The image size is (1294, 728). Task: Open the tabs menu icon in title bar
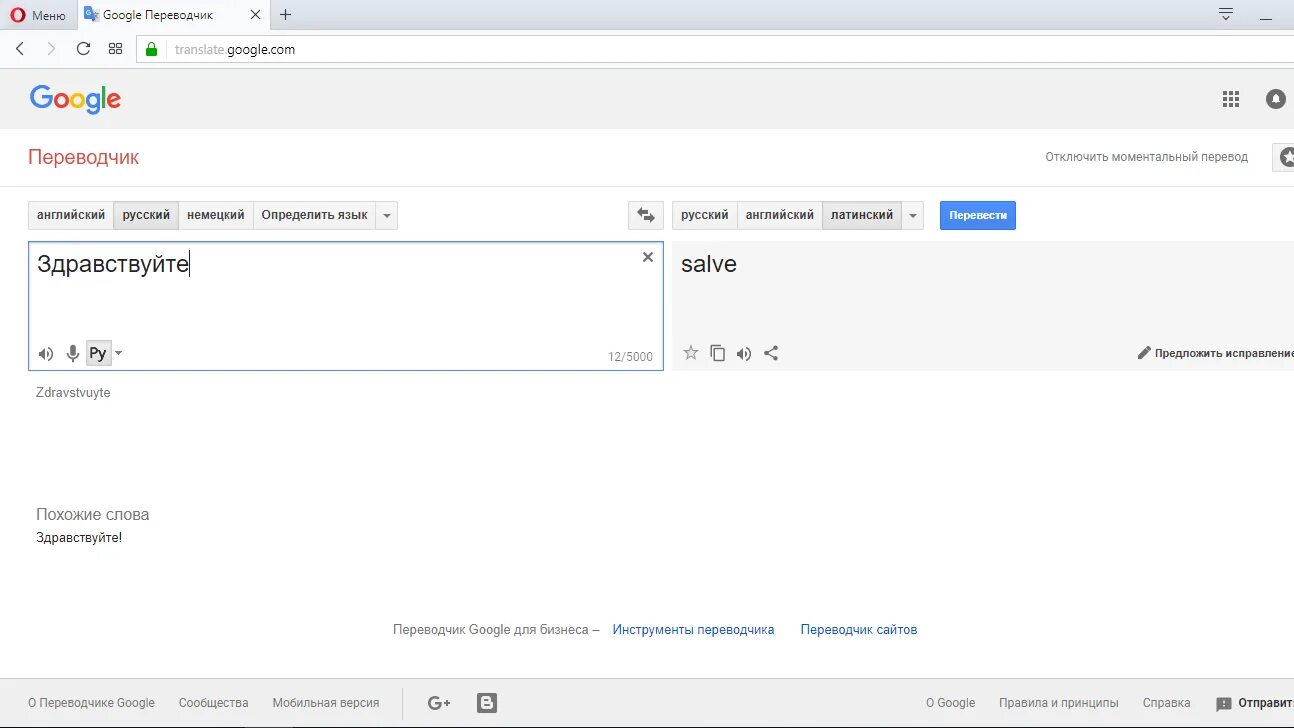pyautogui.click(x=1225, y=14)
